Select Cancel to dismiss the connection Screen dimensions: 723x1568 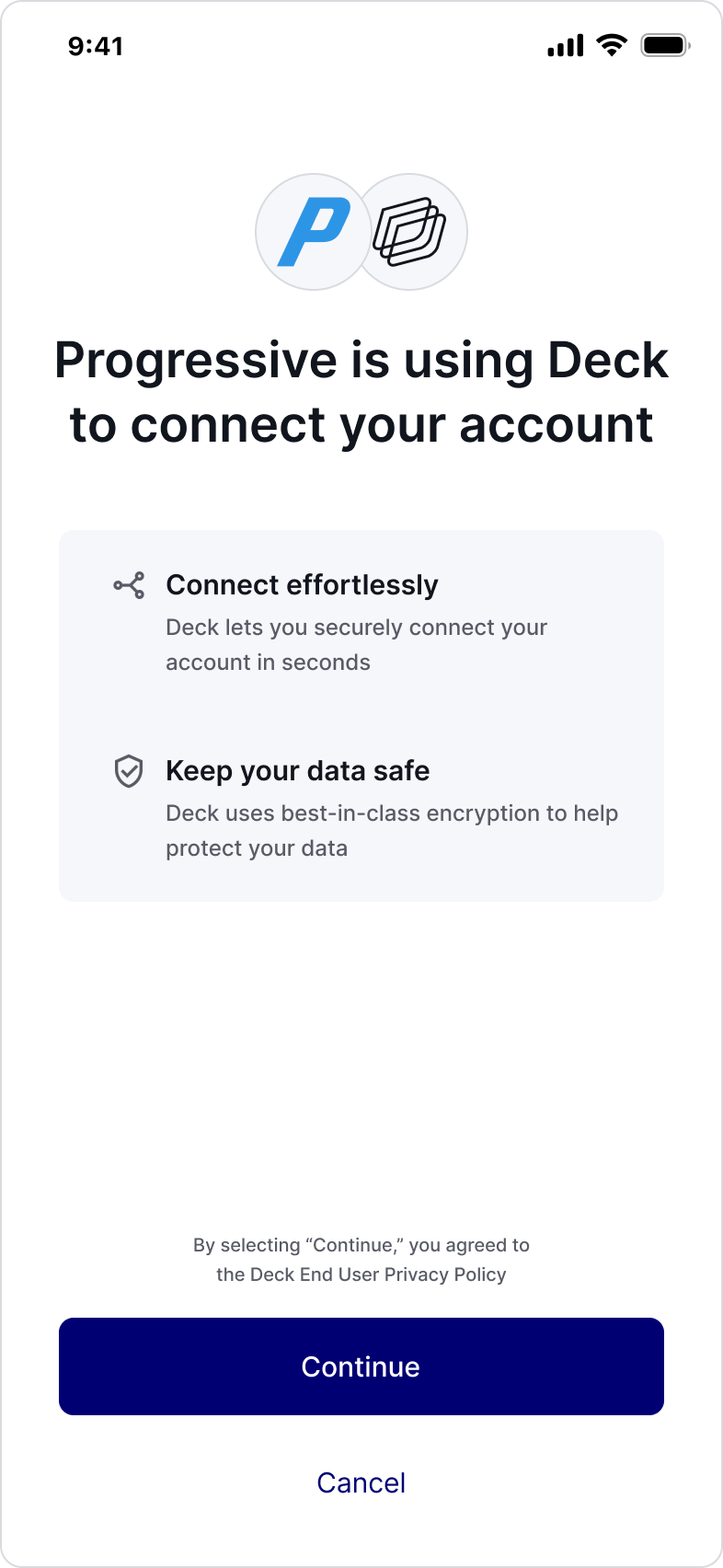point(361,1482)
